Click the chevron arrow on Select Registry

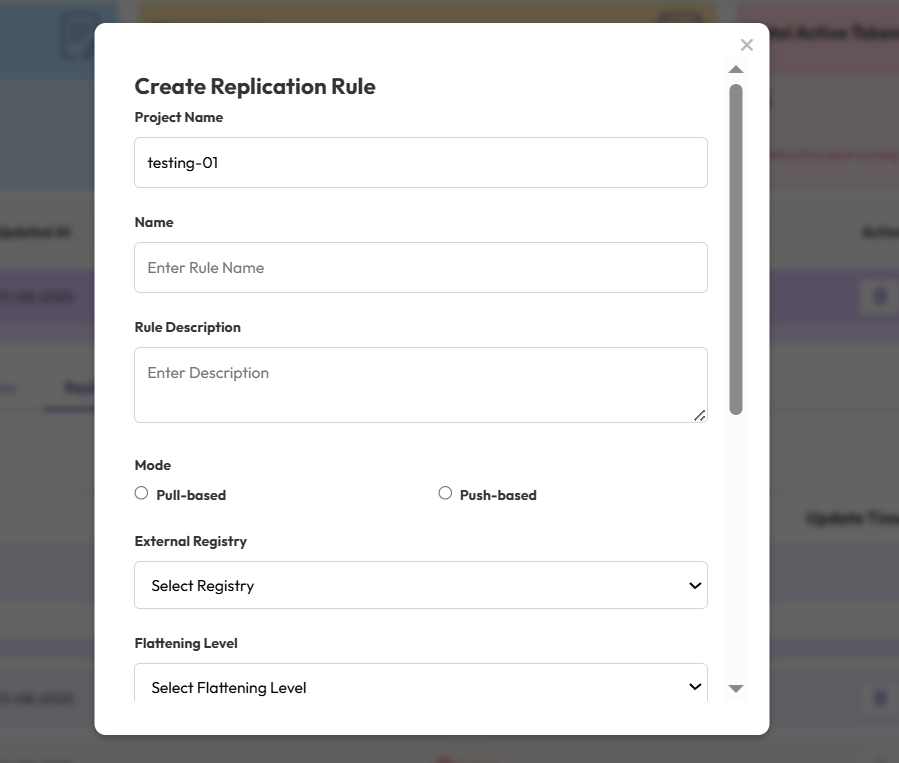pos(695,586)
